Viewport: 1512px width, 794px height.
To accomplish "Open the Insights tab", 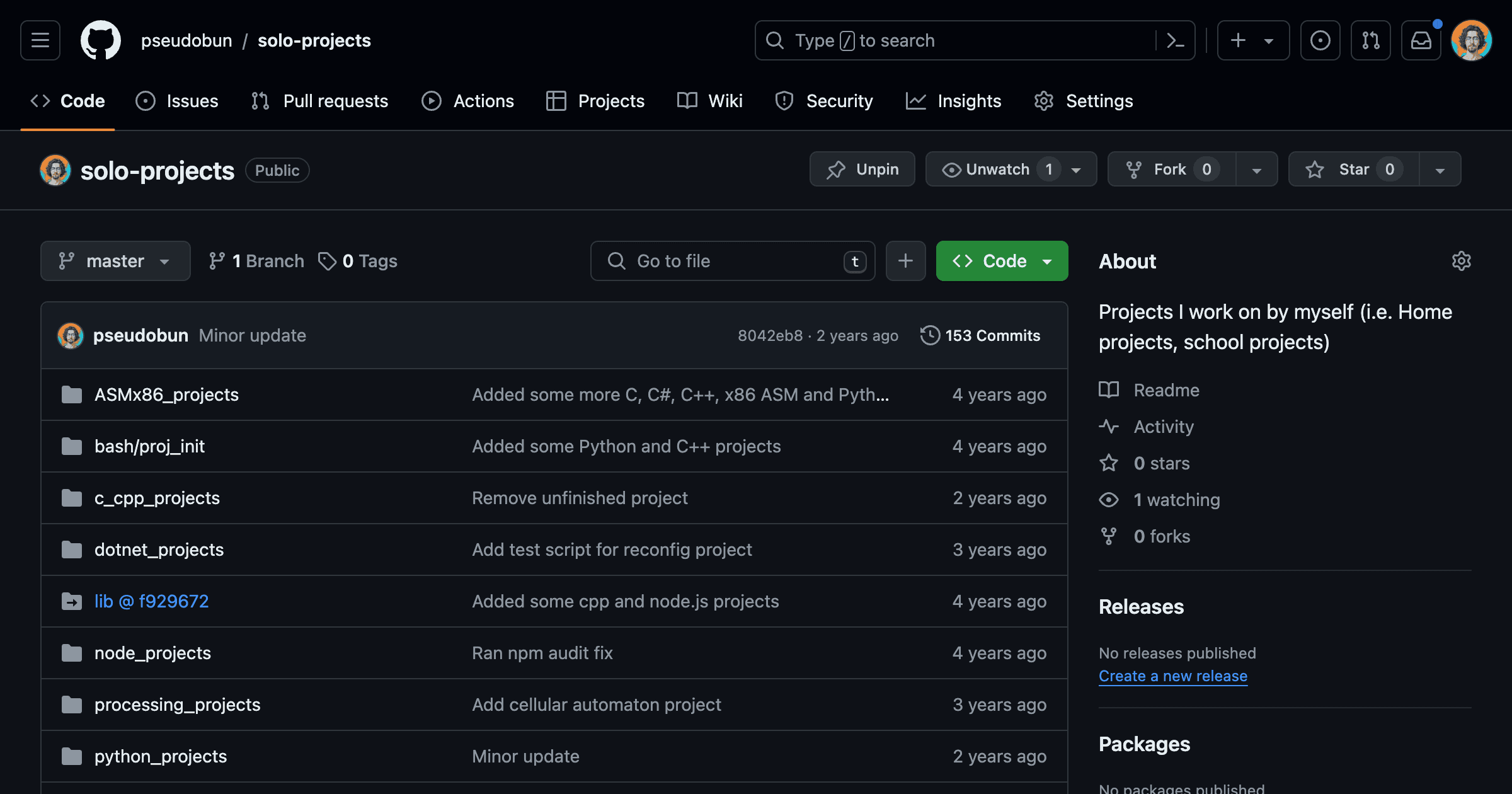I will point(953,101).
